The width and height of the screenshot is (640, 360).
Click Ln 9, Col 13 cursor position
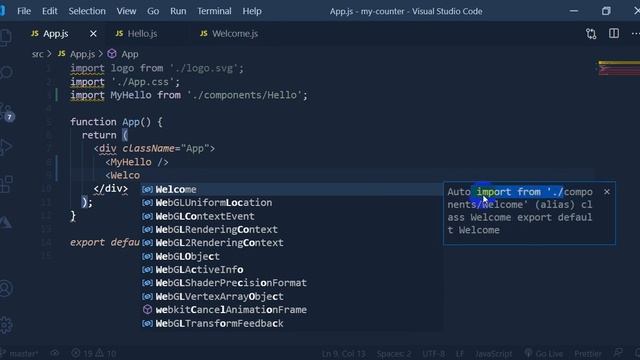[343, 353]
